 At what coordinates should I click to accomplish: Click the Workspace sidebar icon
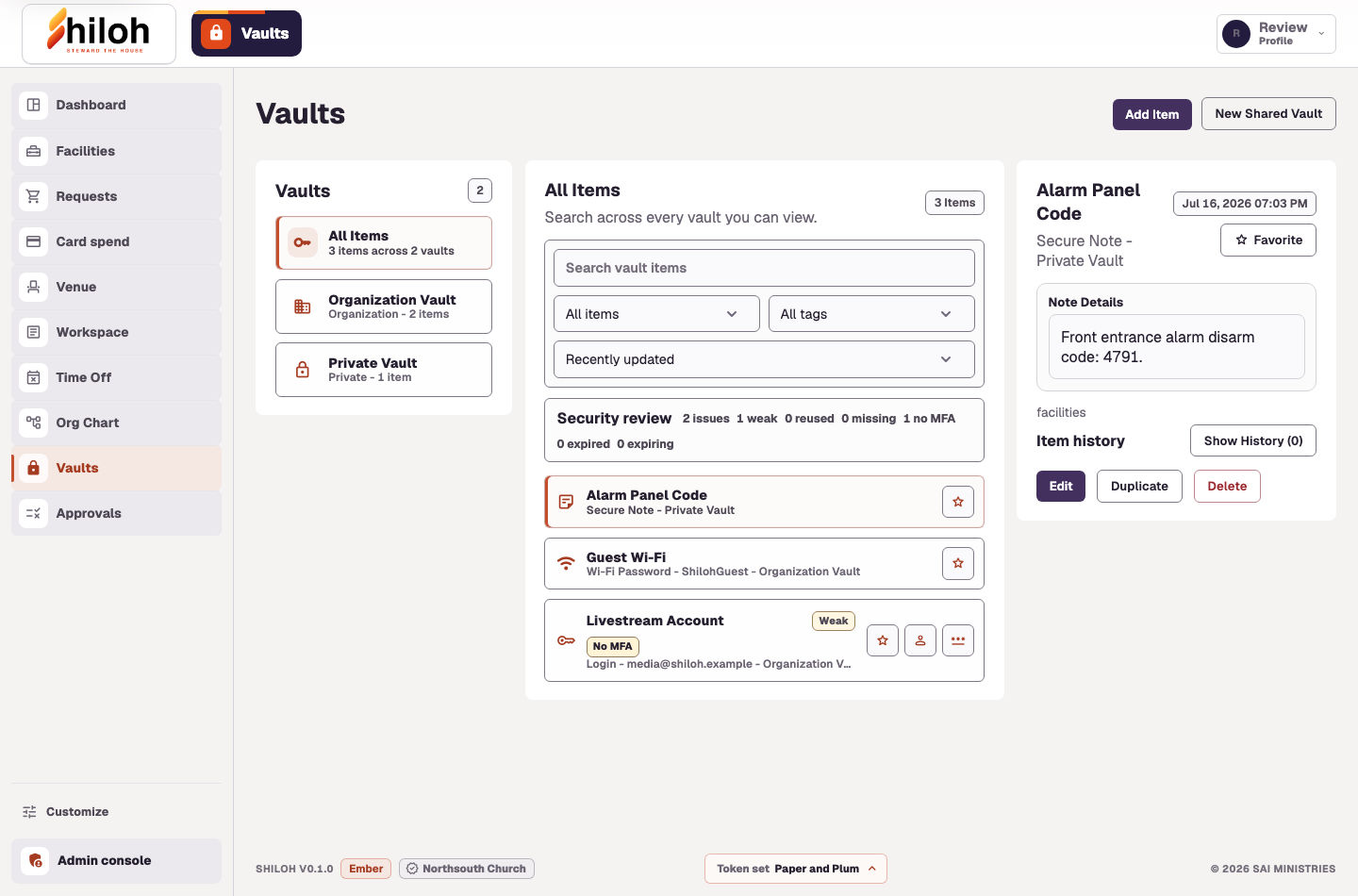pos(34,332)
